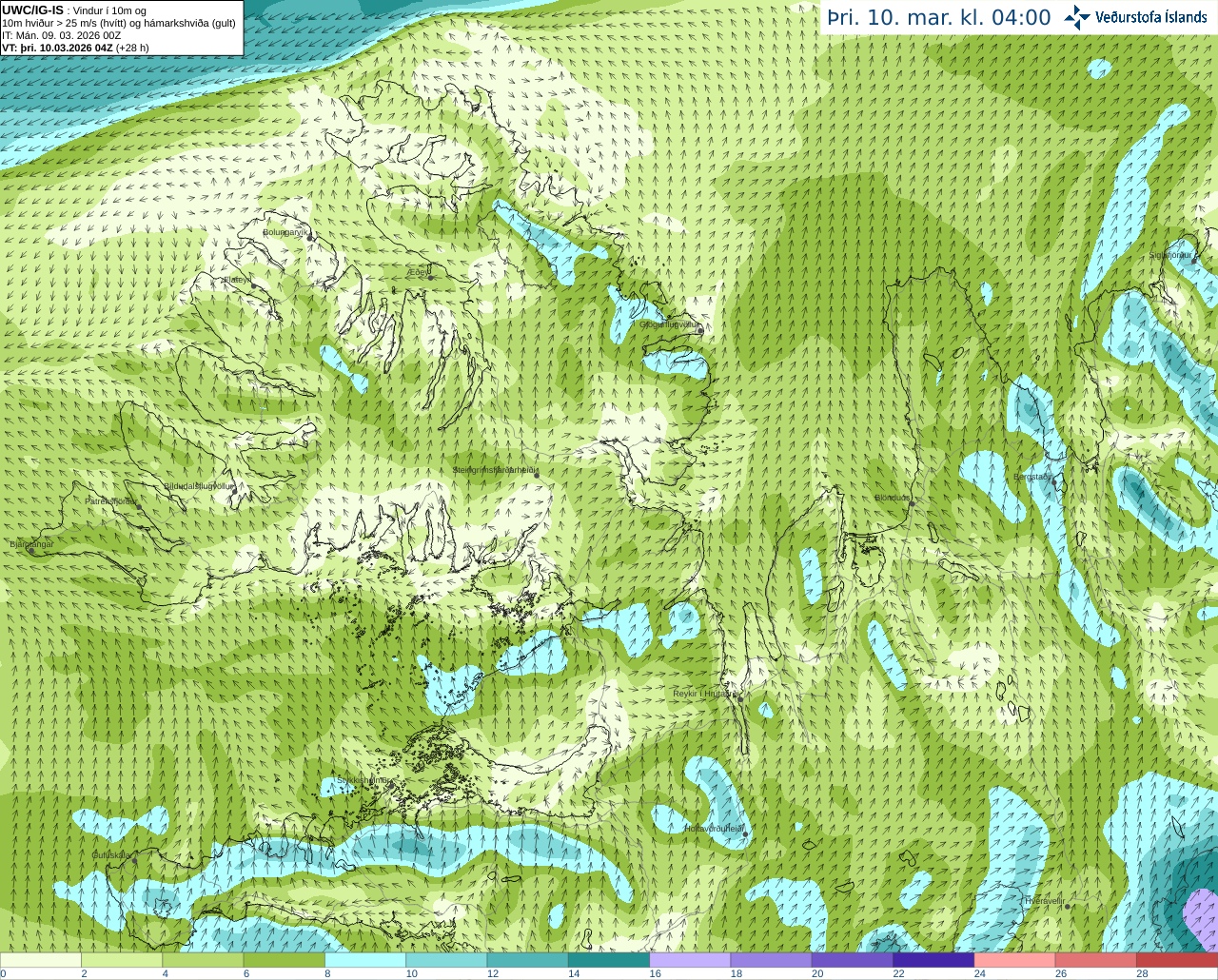Click the 22–24 m/s dark indigo swatch

point(933,960)
